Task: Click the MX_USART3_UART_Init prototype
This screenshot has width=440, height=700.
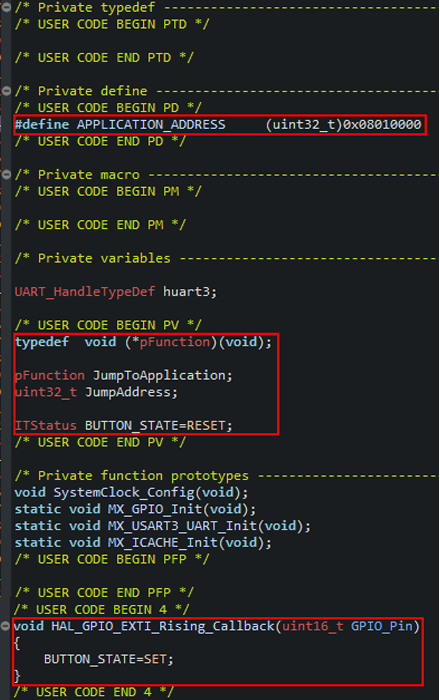Action: [x=163, y=526]
